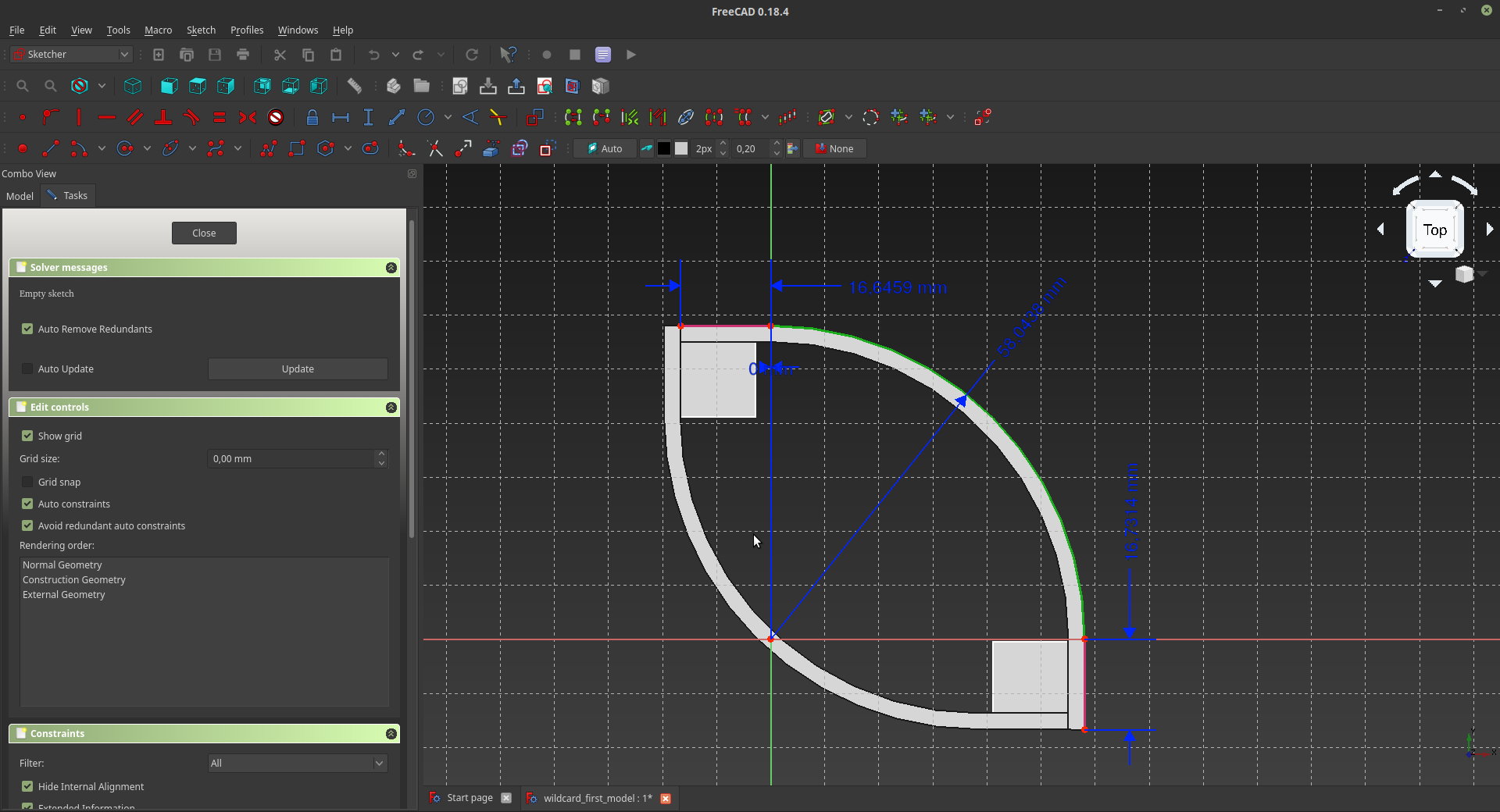Apply the coincident constraint
This screenshot has height=812, width=1500.
pyautogui.click(x=23, y=117)
